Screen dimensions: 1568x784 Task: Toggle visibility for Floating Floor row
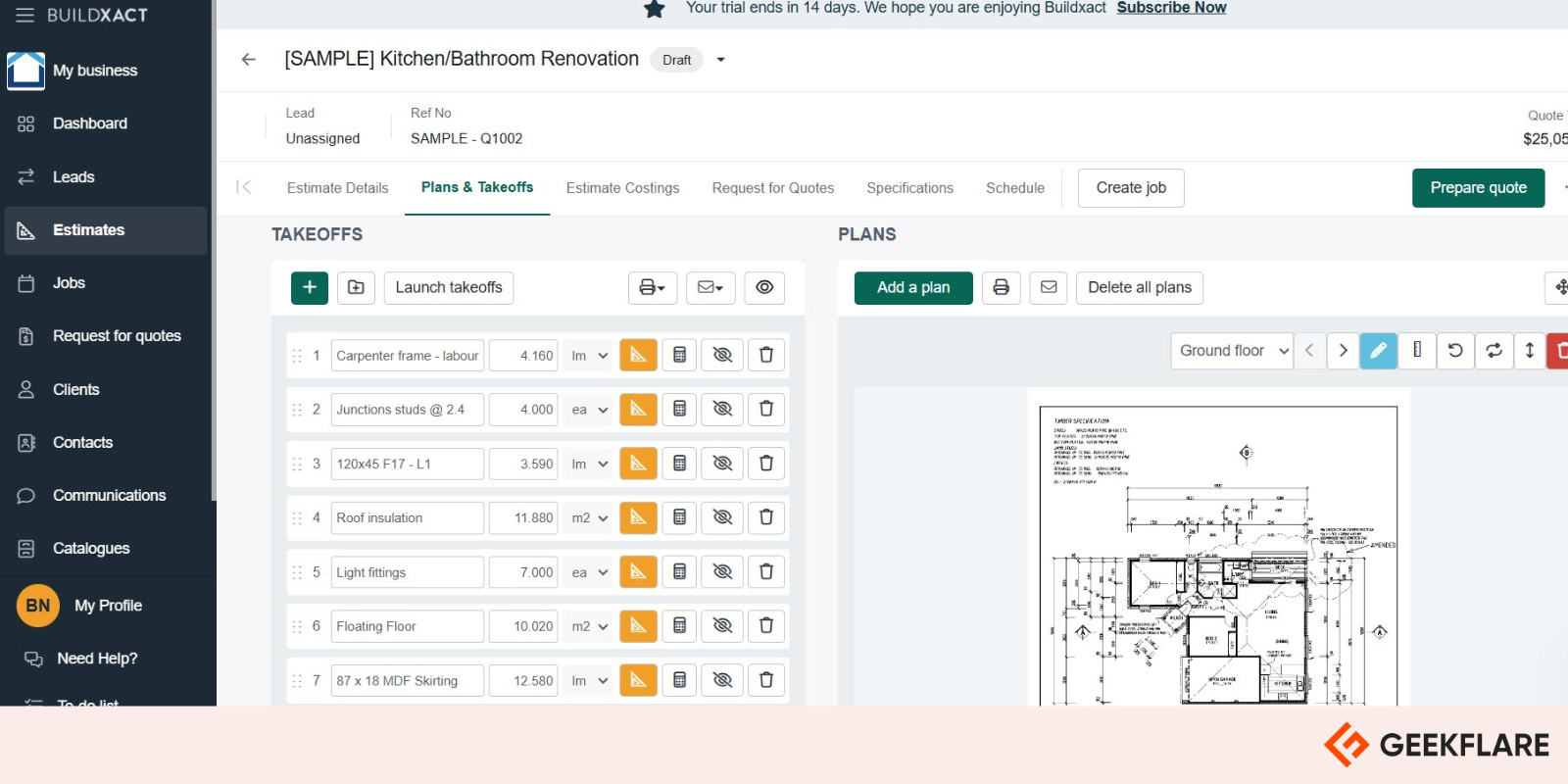click(722, 625)
